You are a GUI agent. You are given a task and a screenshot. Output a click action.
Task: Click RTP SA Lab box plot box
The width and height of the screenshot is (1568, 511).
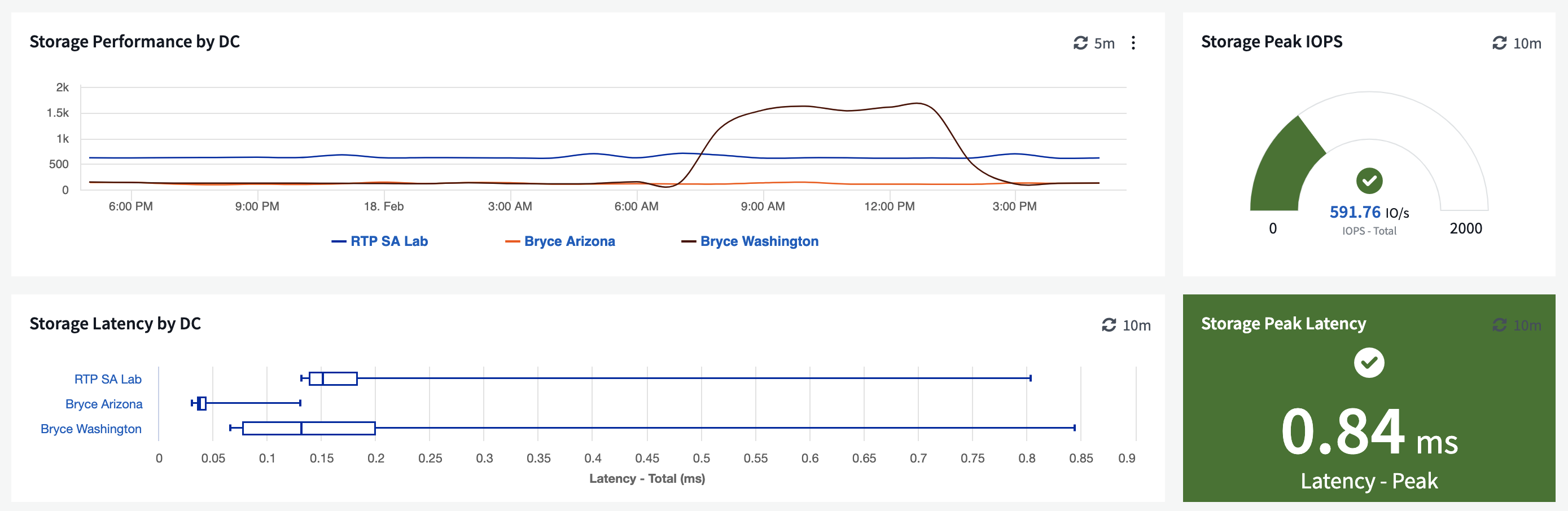(x=333, y=378)
